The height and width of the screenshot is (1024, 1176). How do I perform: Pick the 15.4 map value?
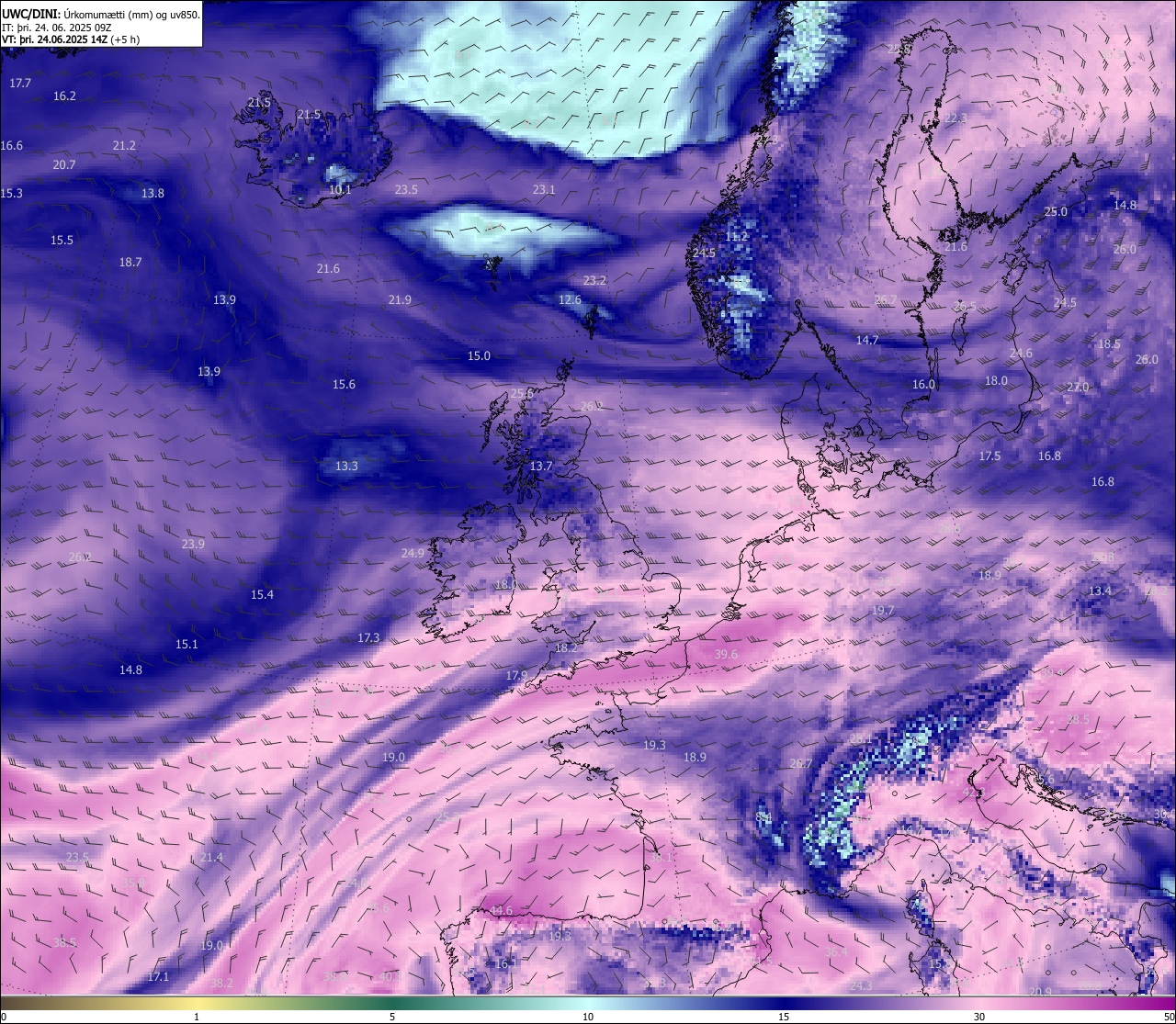(262, 595)
